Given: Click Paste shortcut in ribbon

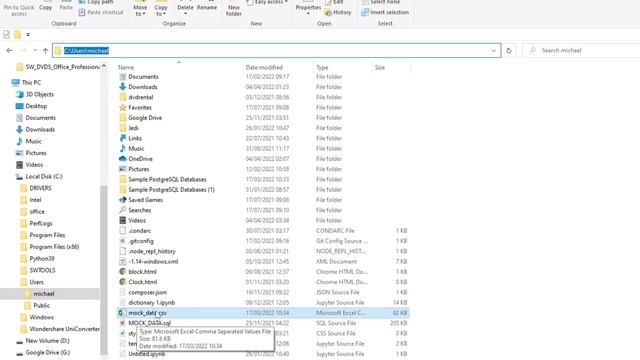Looking at the screenshot, I should point(100,12).
